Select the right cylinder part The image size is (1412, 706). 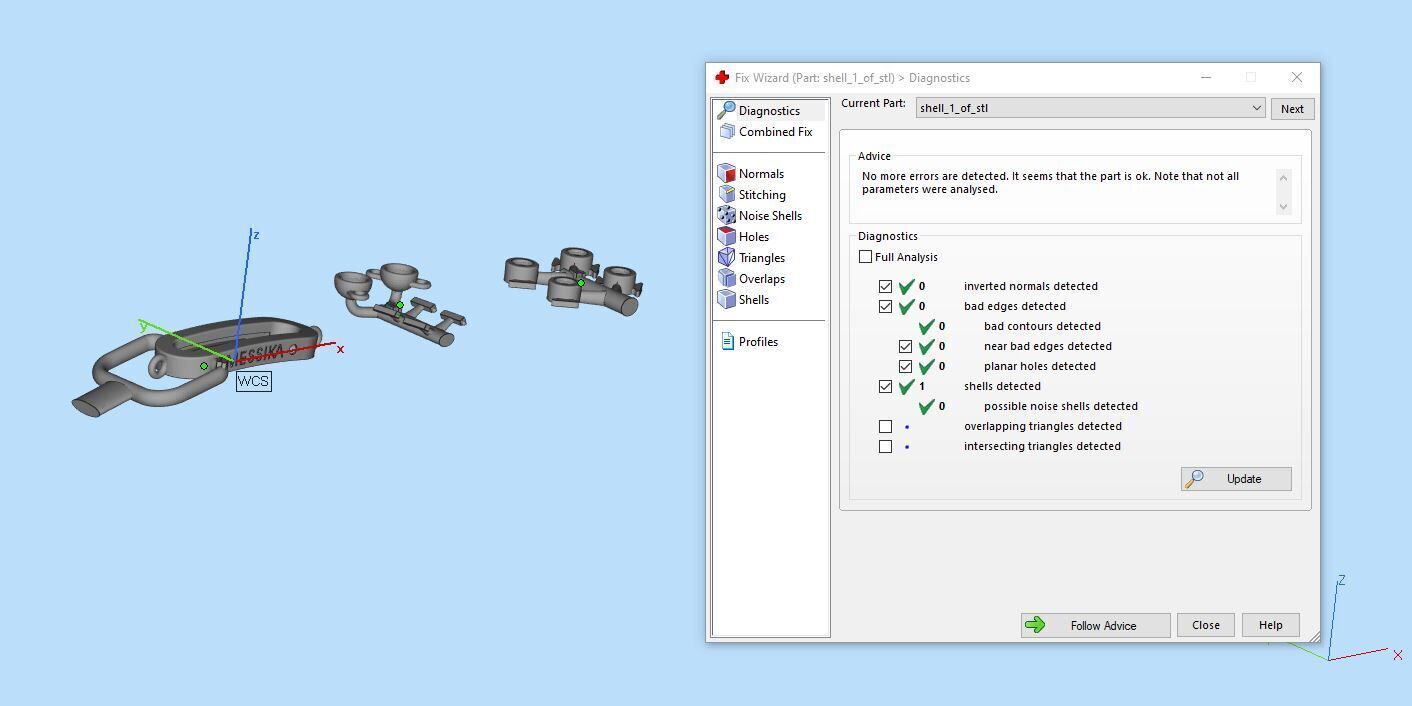pos(574,280)
